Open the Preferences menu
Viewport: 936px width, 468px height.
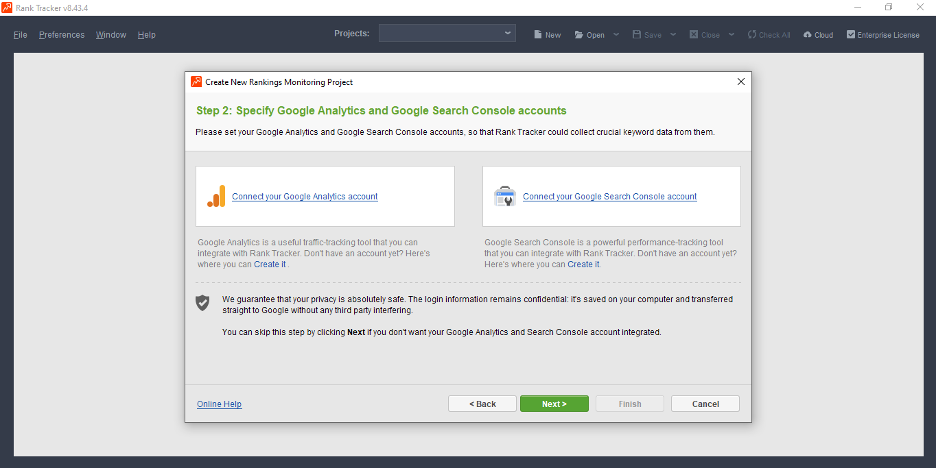[61, 35]
